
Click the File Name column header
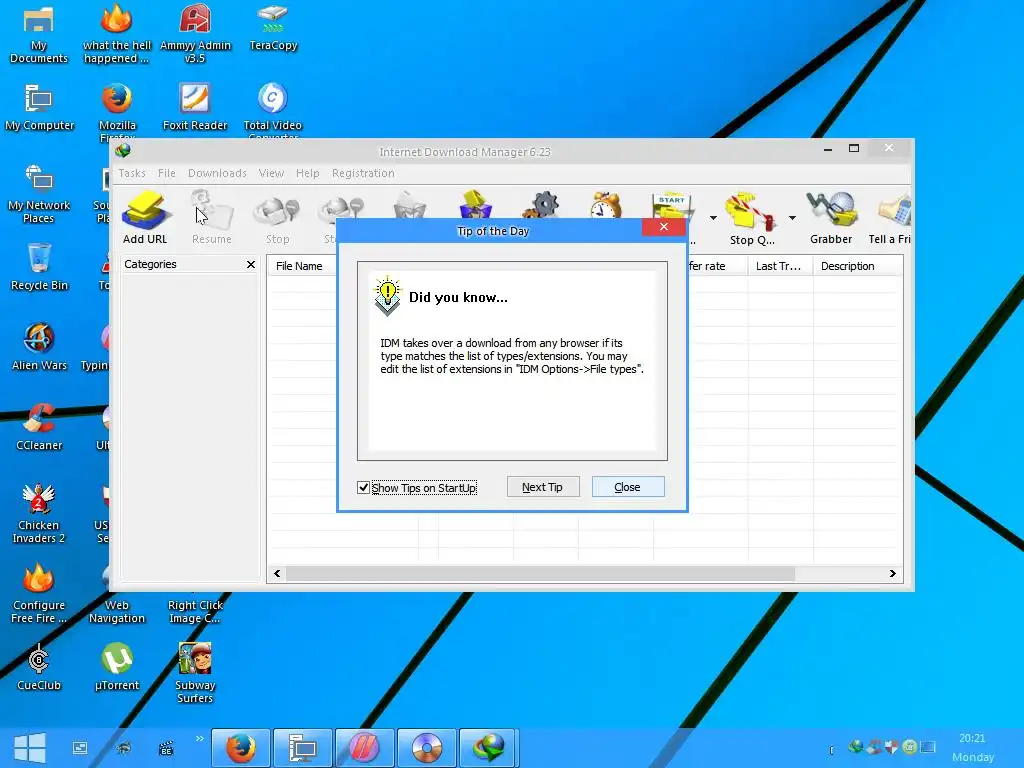click(301, 266)
